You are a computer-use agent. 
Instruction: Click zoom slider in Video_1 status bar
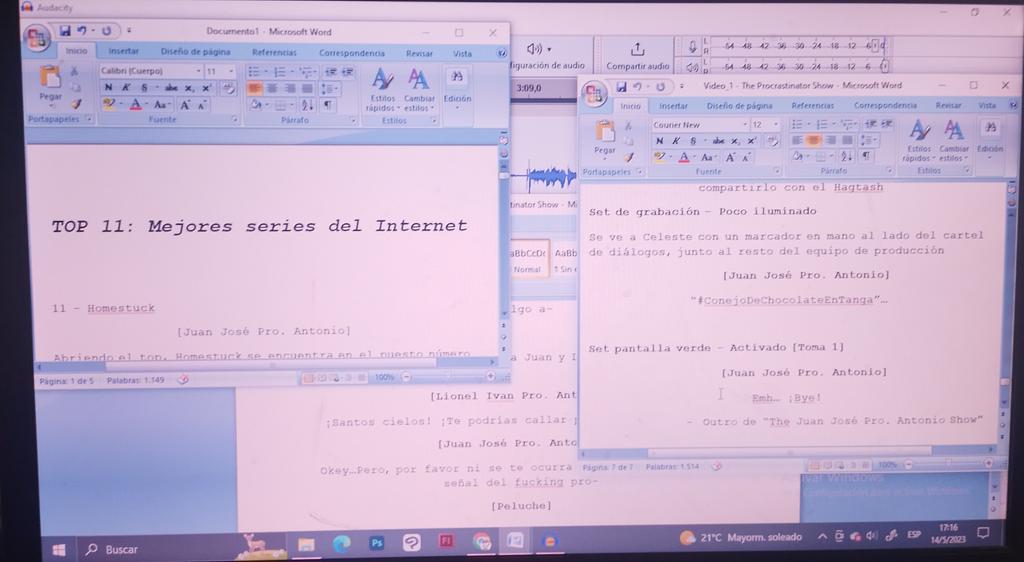(x=948, y=464)
